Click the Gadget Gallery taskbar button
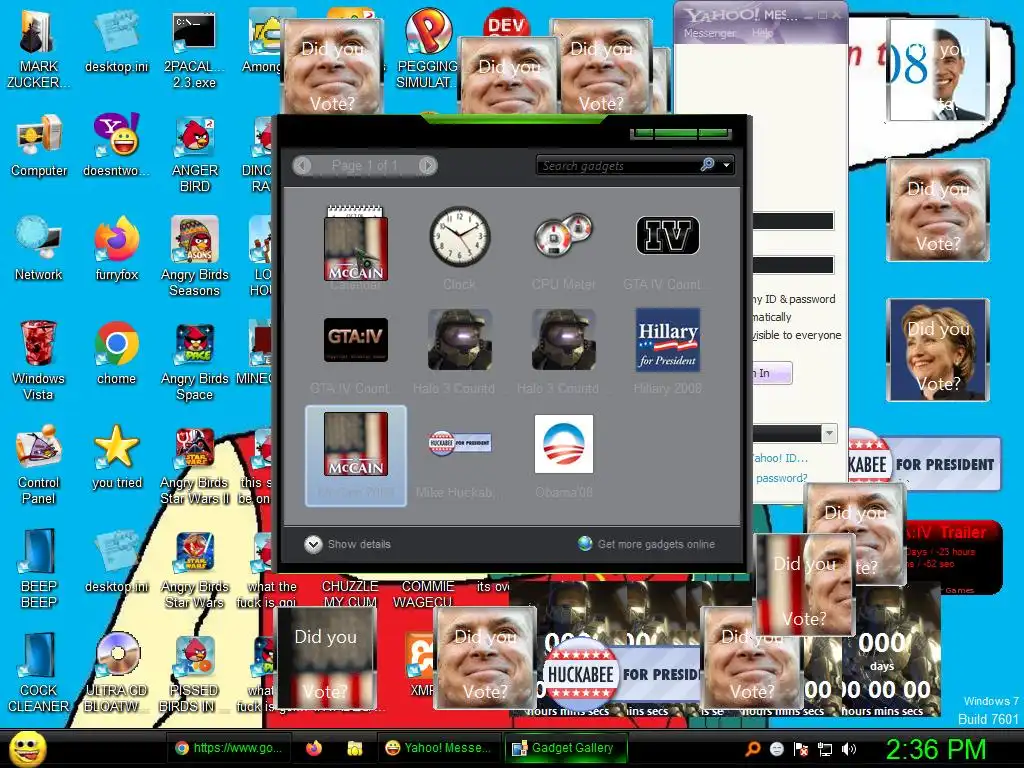1024x768 pixels. (x=564, y=748)
